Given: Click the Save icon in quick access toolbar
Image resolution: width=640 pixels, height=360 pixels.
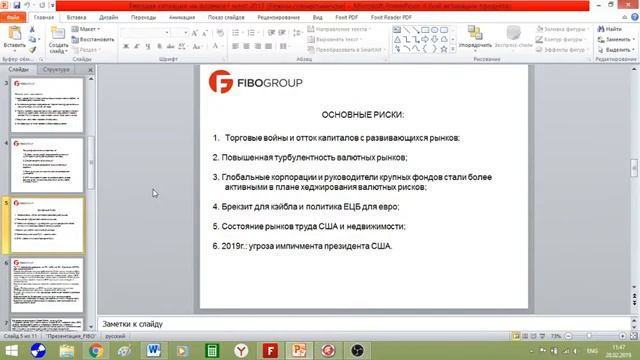Looking at the screenshot, I should pyautogui.click(x=16, y=5).
